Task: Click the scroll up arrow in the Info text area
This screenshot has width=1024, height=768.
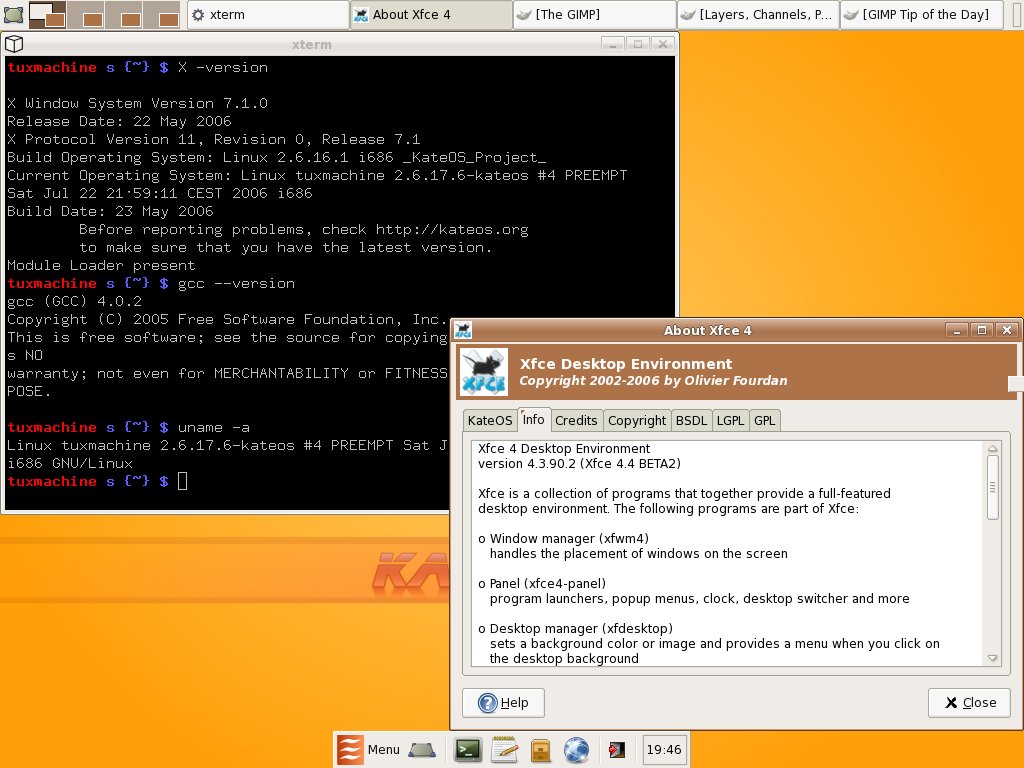Action: pos(993,449)
